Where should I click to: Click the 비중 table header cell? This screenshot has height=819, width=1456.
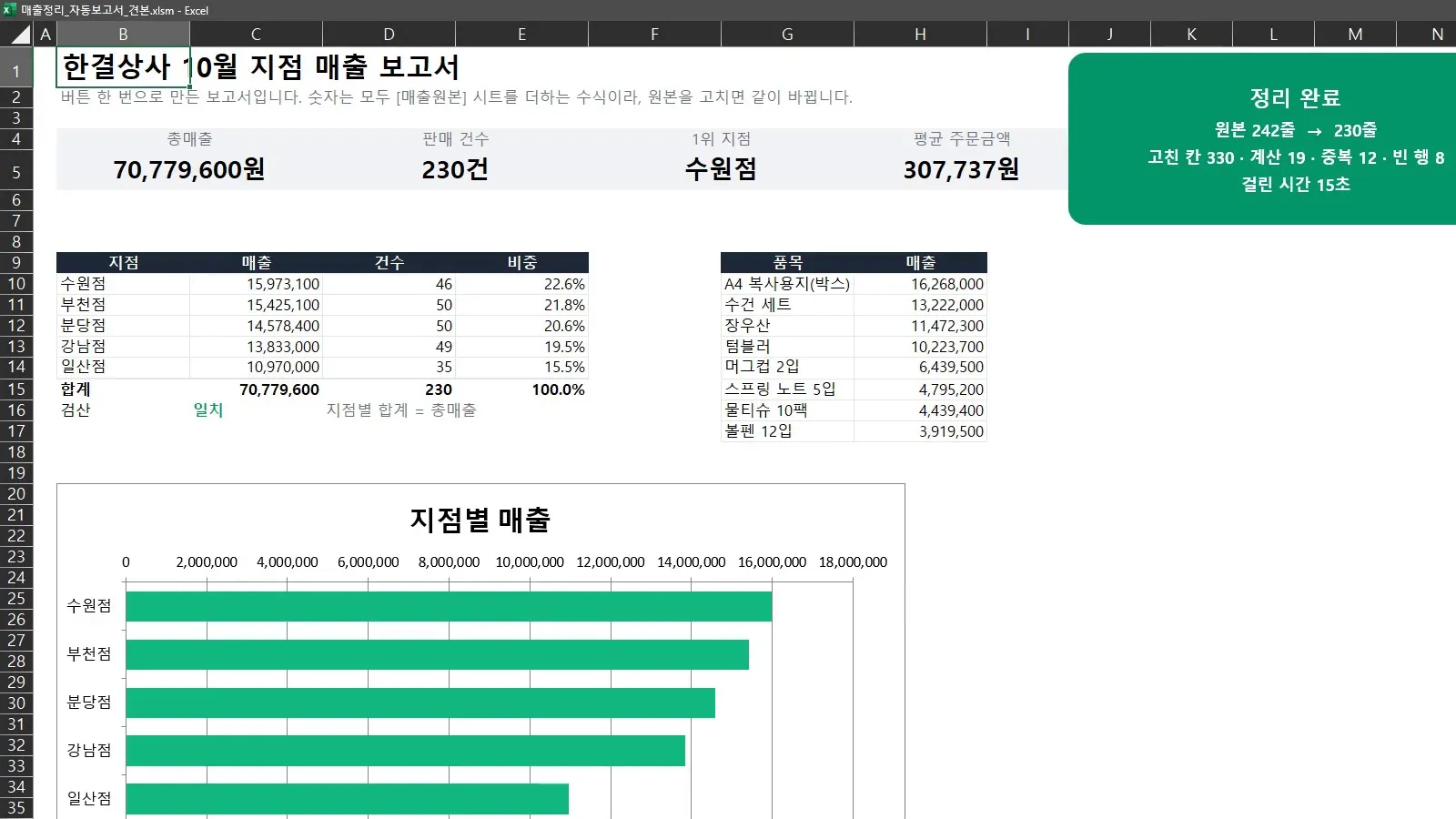coord(521,263)
